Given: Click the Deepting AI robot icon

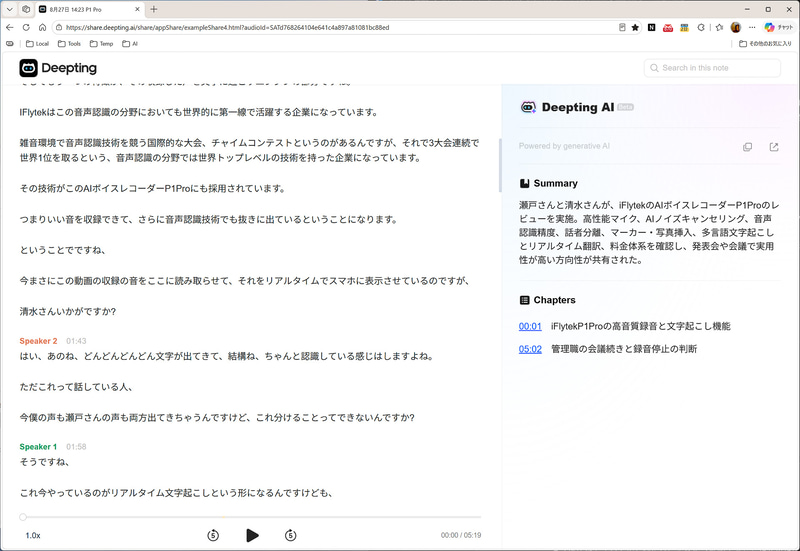Looking at the screenshot, I should pyautogui.click(x=528, y=107).
